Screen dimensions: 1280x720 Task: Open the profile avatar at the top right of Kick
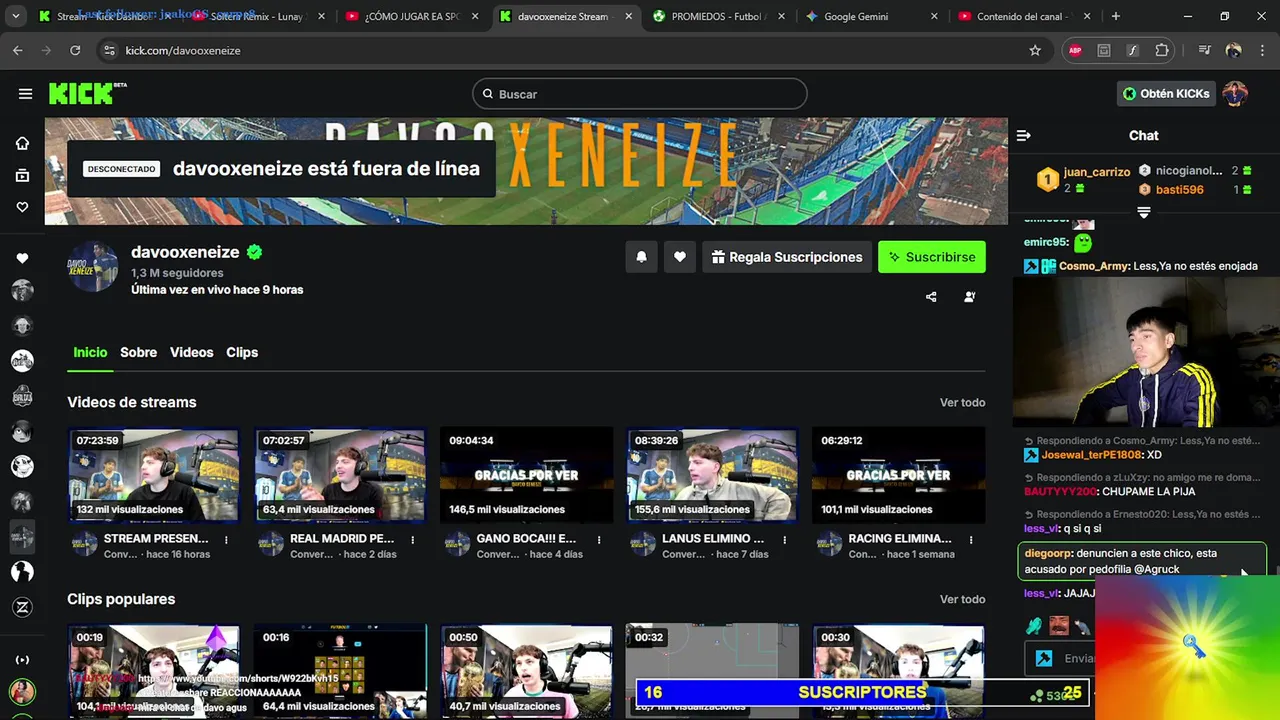[x=1235, y=94]
